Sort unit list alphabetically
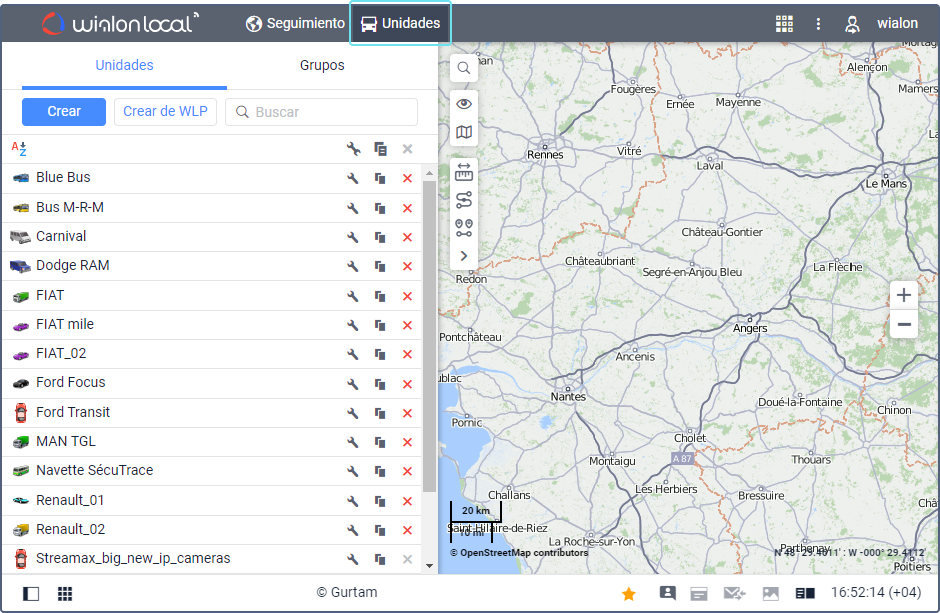 pyautogui.click(x=19, y=149)
